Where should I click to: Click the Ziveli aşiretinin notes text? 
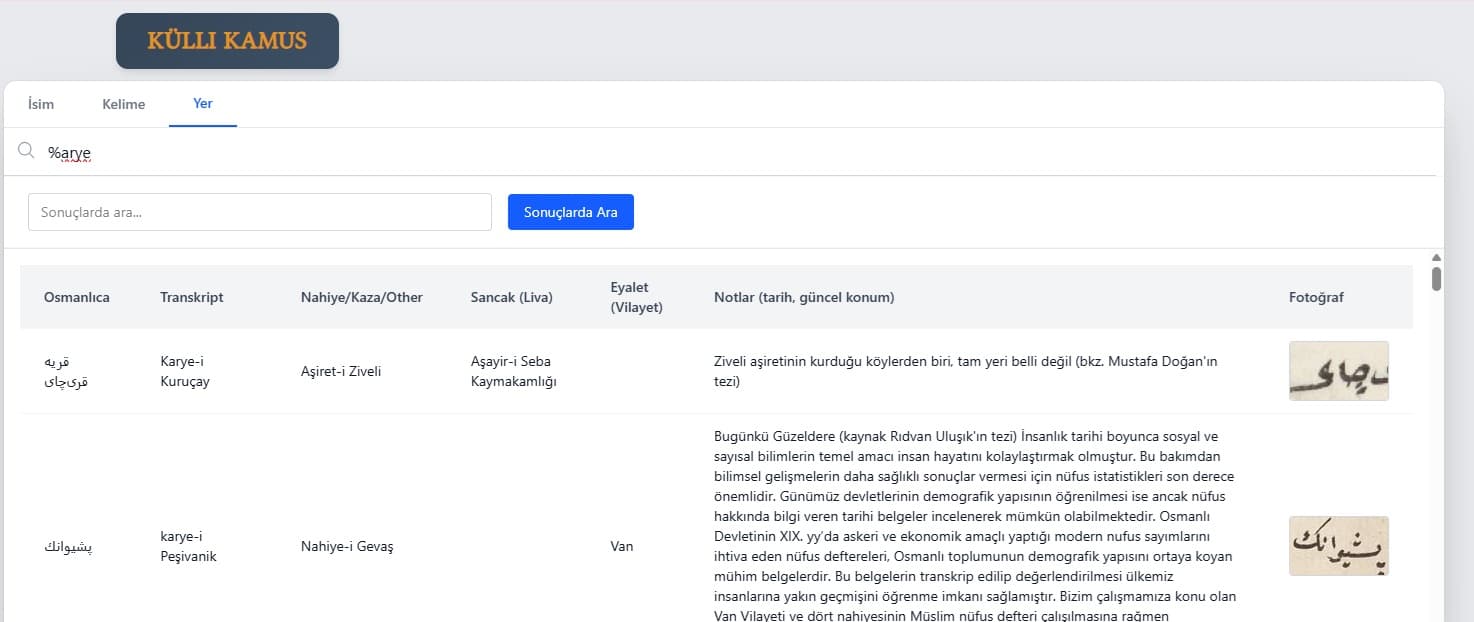(966, 371)
